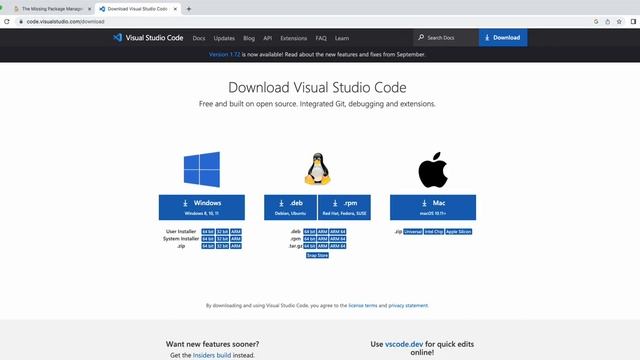Screen dimensions: 640x360
Task: Close the Missing Package Manager tab
Action: pyautogui.click(x=89, y=9)
